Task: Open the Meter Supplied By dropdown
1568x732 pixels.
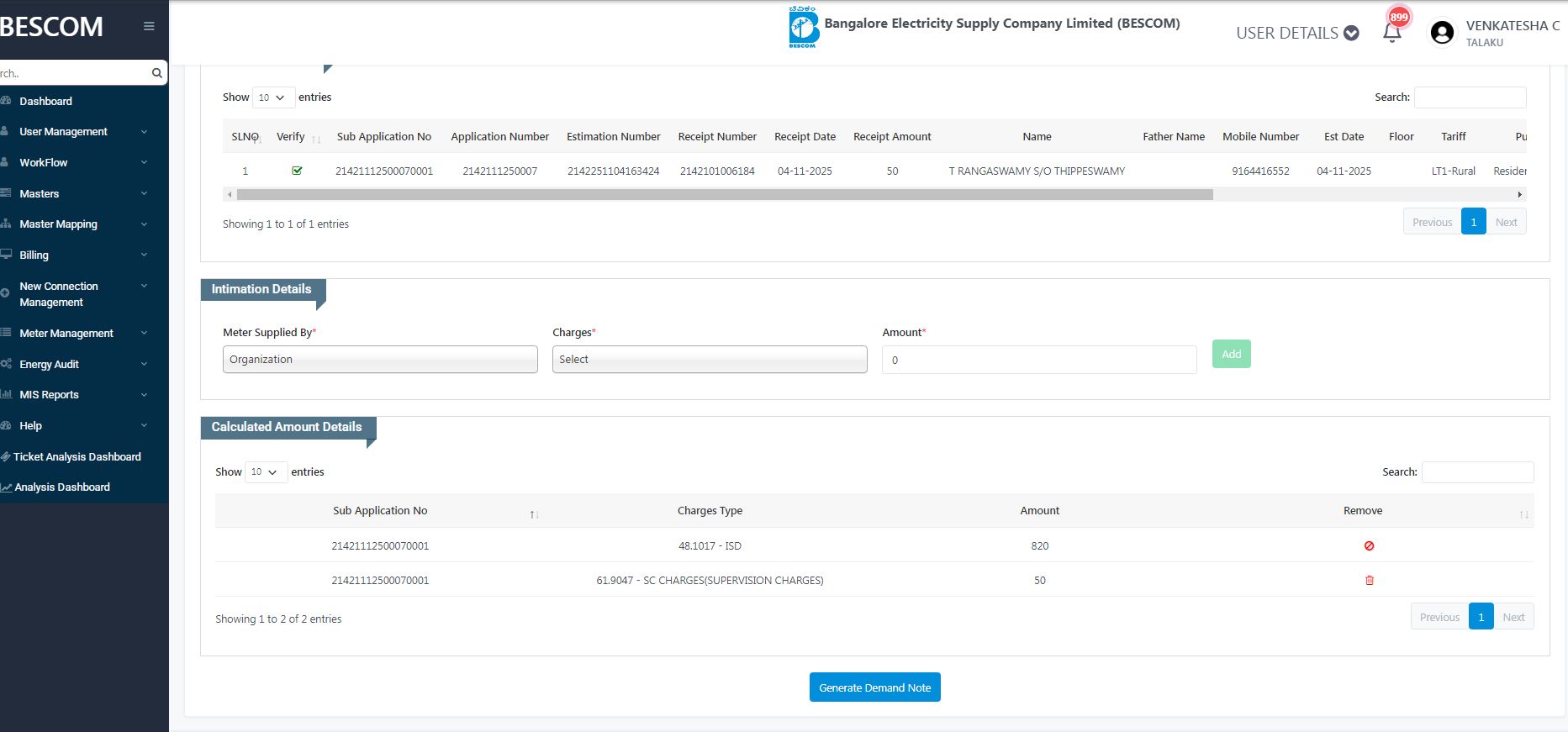Action: click(x=379, y=359)
